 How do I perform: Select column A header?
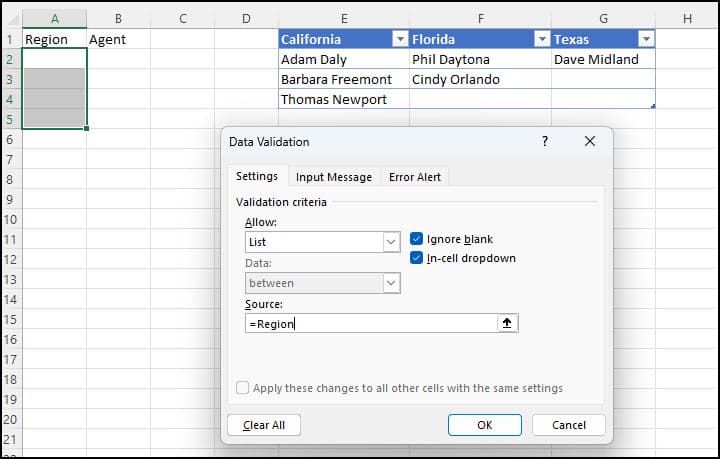point(55,19)
